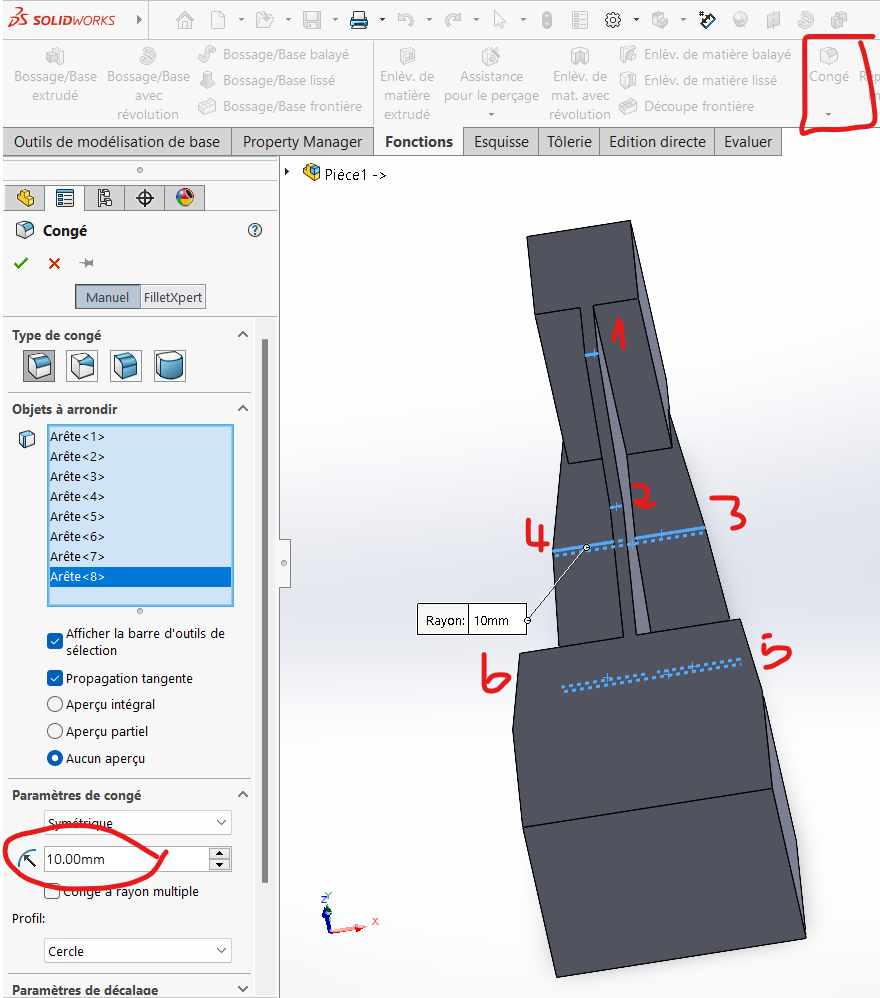Select the Aperçu intégral radio button
Viewport: 880px width, 998px height.
[x=55, y=705]
